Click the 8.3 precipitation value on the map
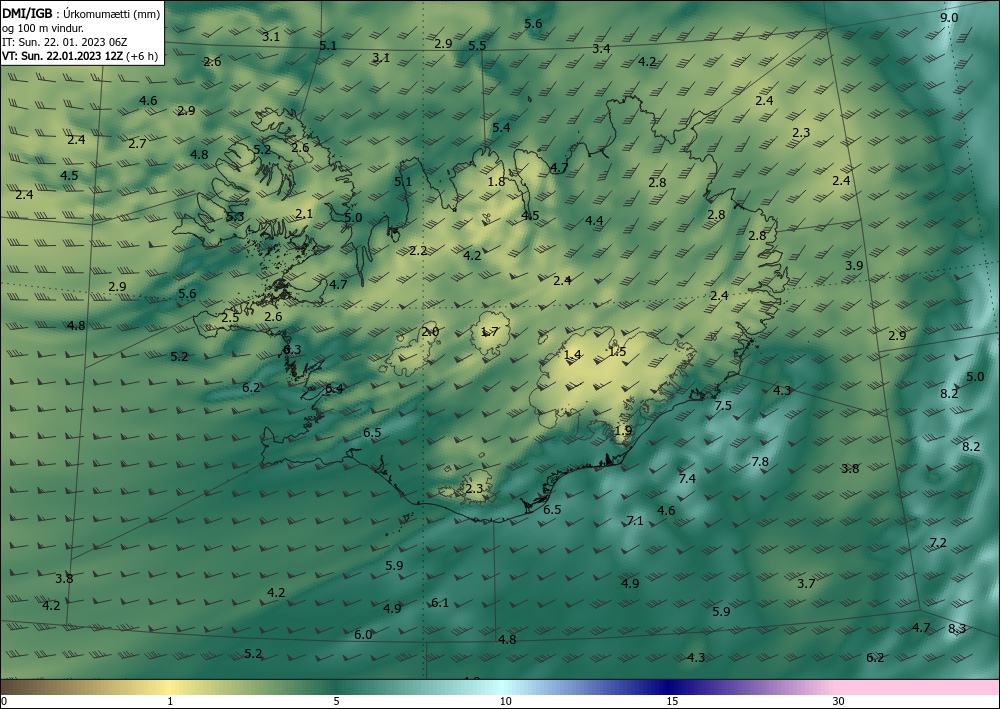 coord(957,629)
